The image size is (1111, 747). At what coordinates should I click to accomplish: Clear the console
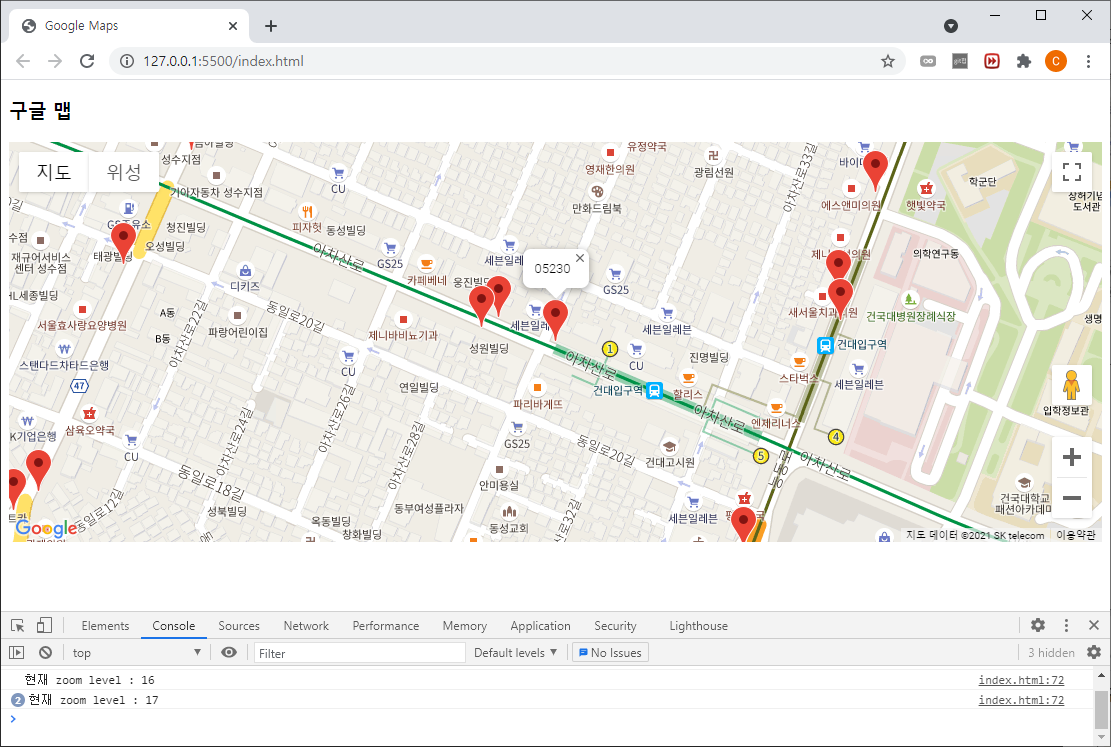click(45, 652)
